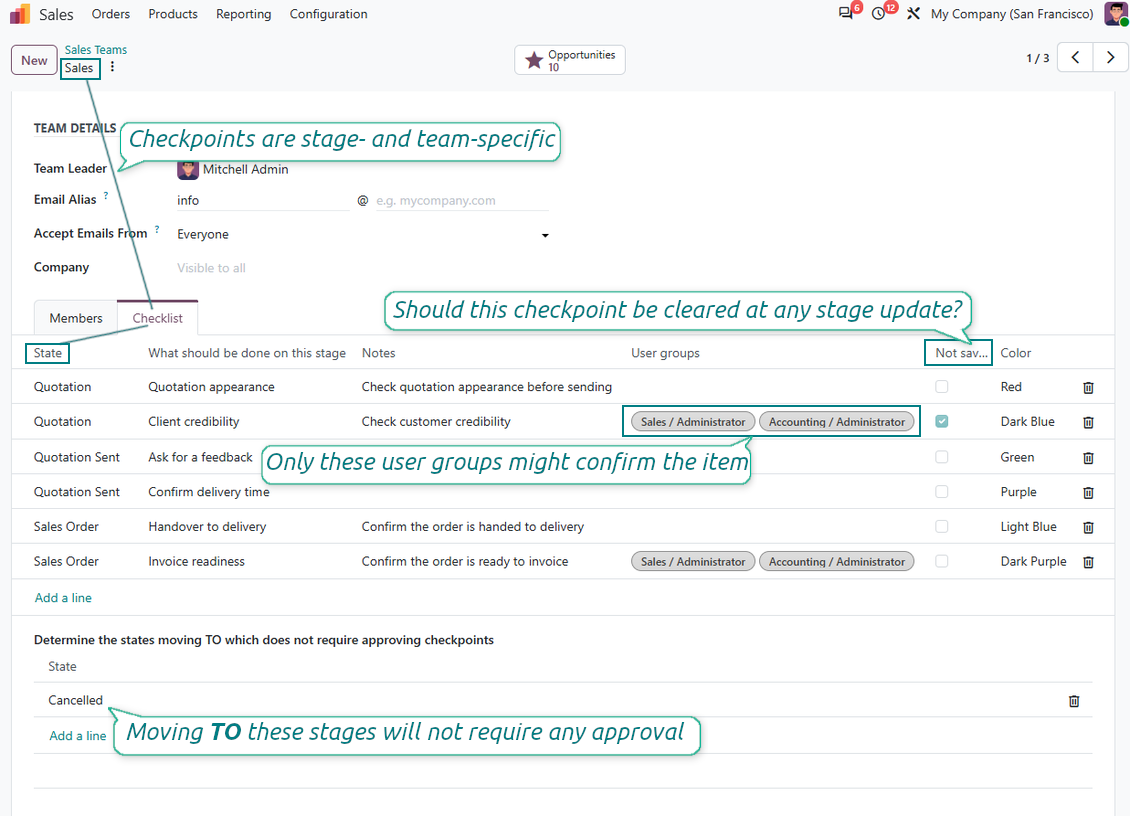Delete the Handover to delivery row
The height and width of the screenshot is (816, 1130).
[x=1088, y=528]
